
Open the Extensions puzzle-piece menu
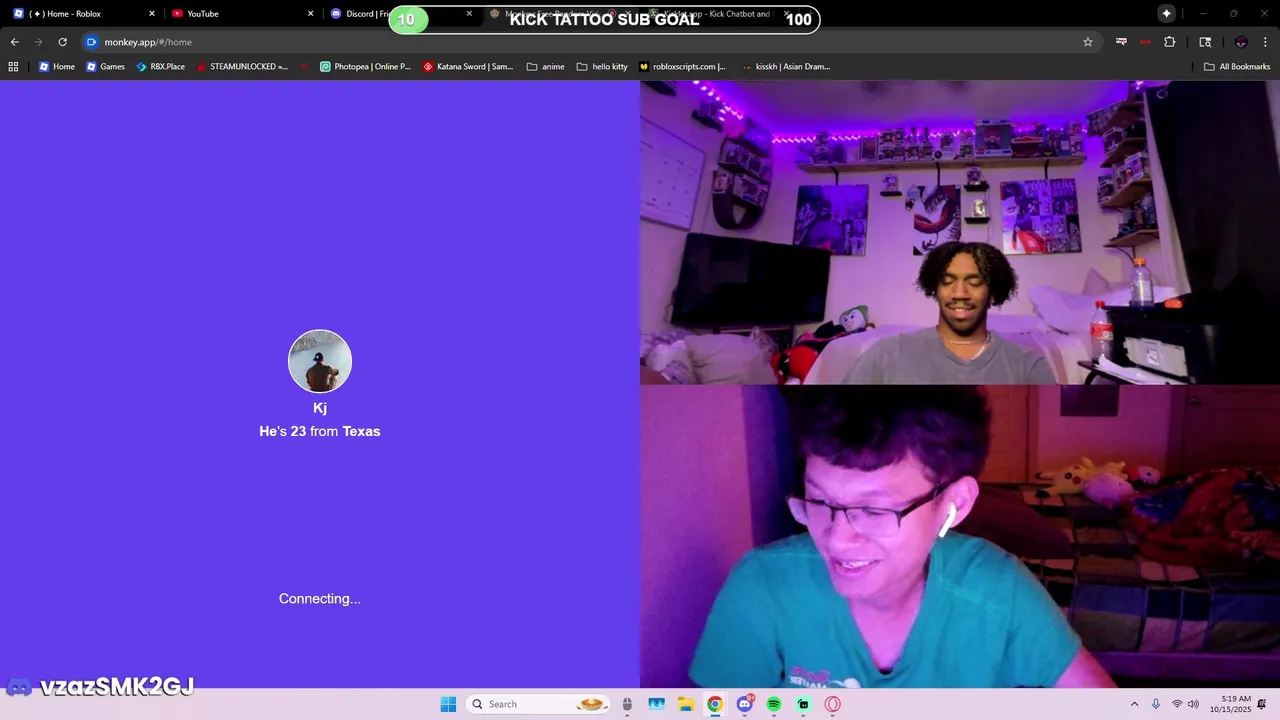(1169, 42)
